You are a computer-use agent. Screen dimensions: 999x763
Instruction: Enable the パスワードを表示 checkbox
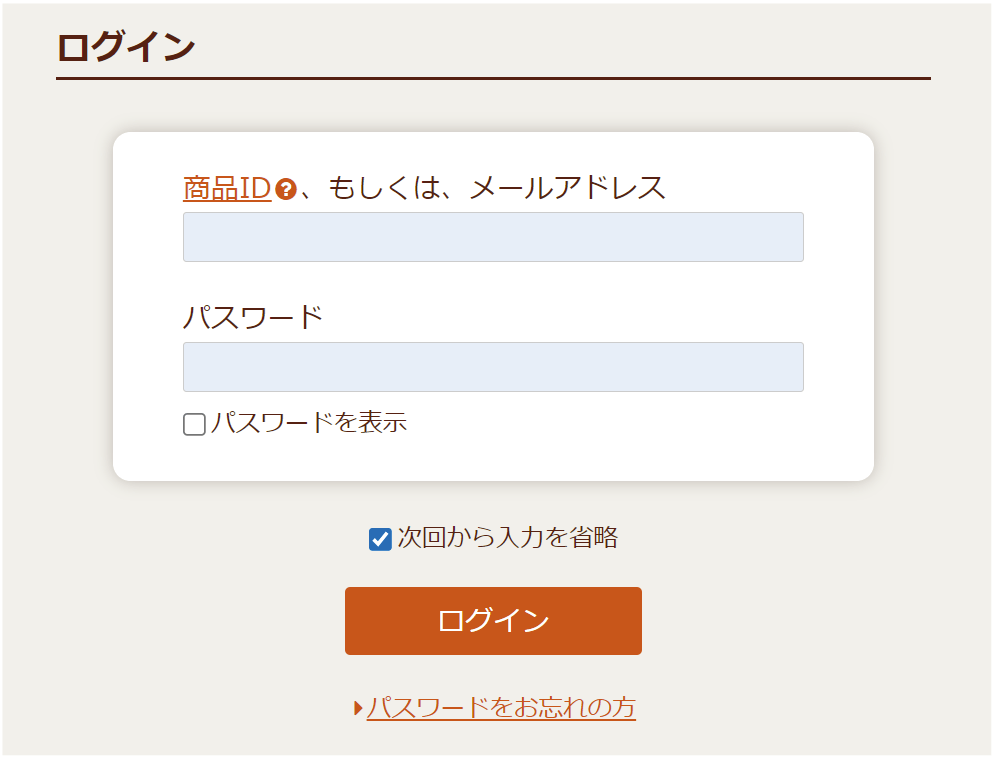tap(194, 424)
